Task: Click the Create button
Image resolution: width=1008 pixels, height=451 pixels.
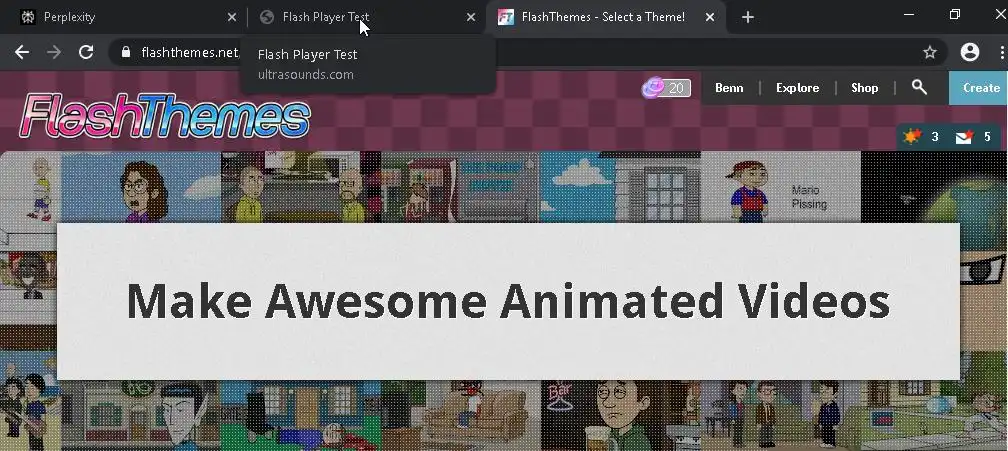Action: (x=978, y=88)
